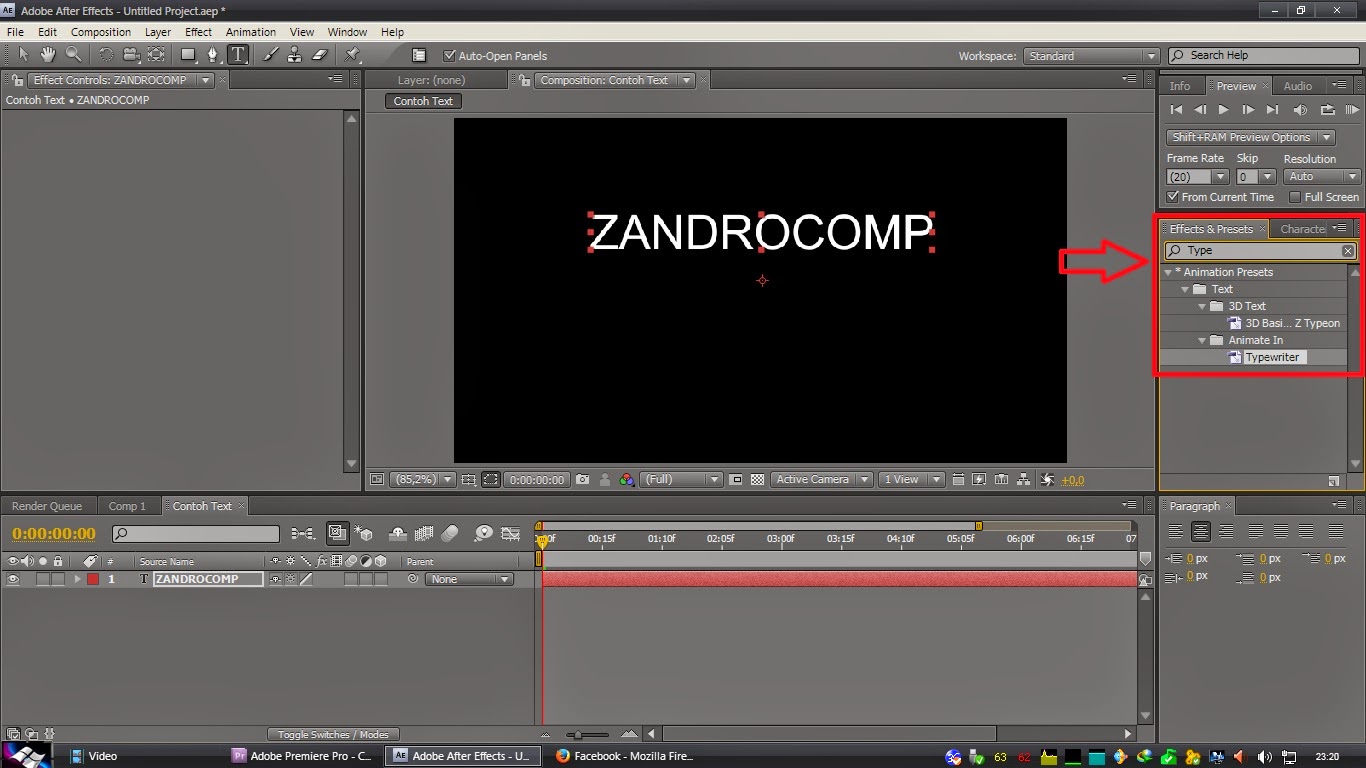Select the Zoom magnifier tool

tap(73, 55)
